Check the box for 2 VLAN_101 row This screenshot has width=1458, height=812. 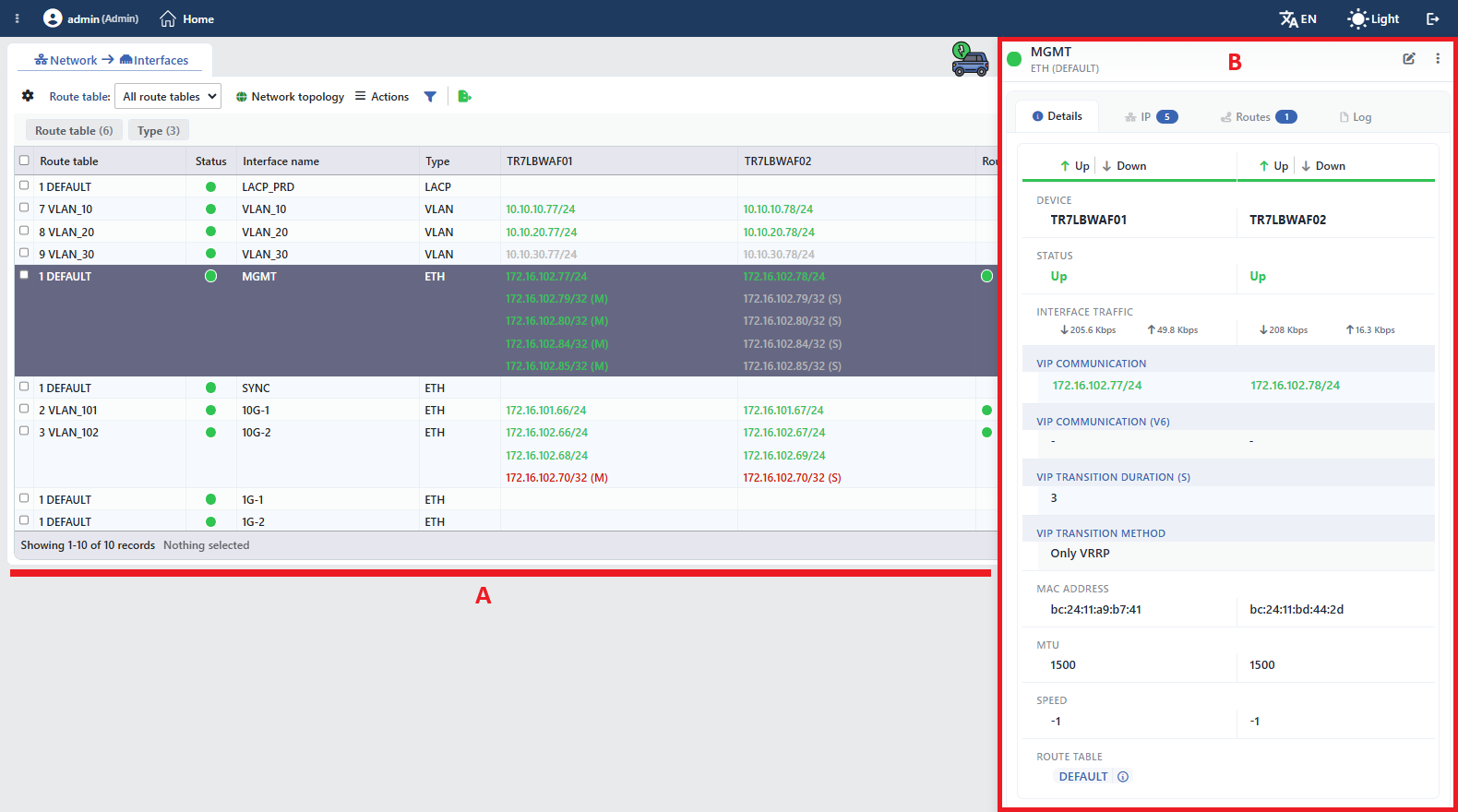point(24,409)
